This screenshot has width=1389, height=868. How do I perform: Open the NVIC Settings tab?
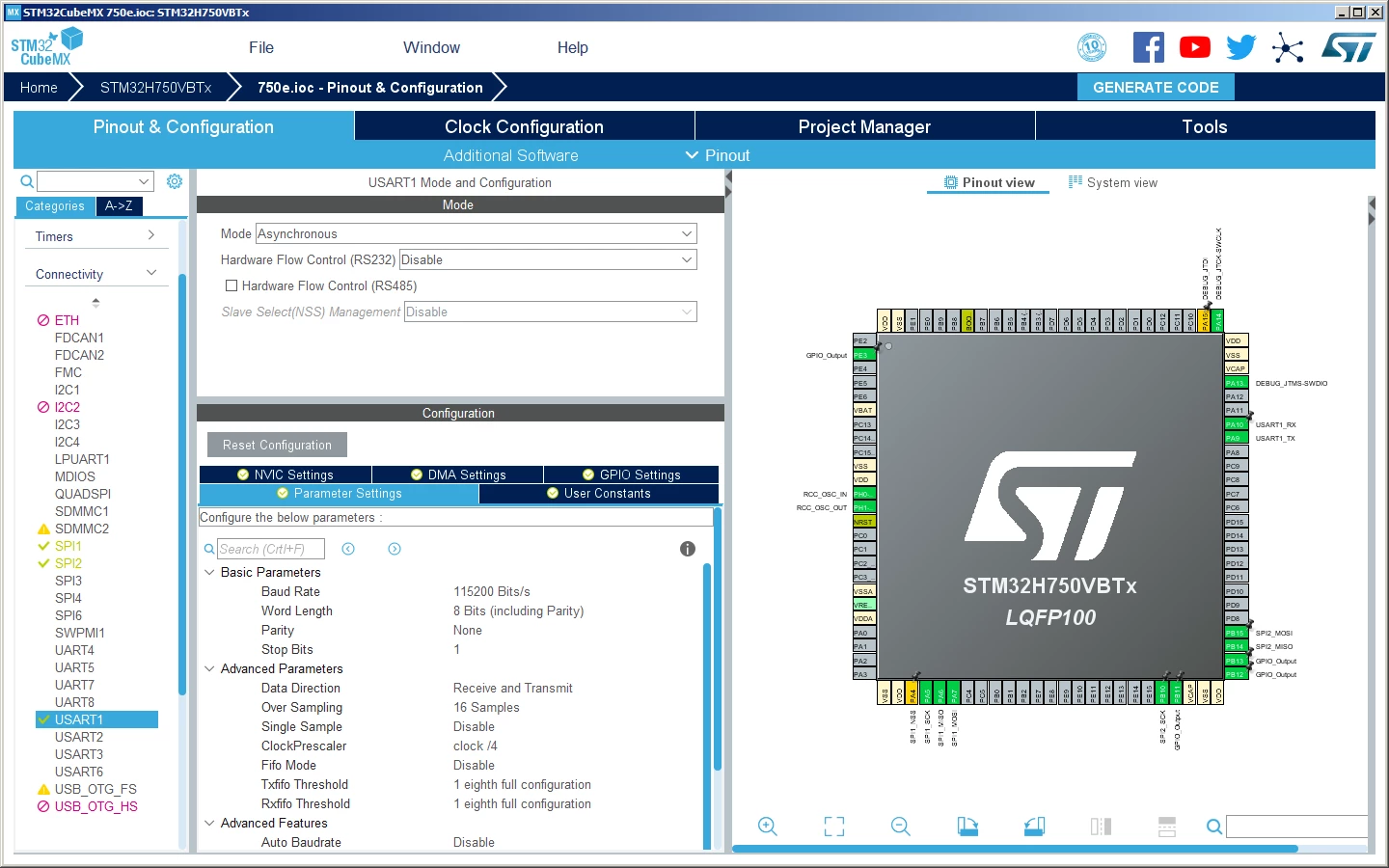click(286, 475)
